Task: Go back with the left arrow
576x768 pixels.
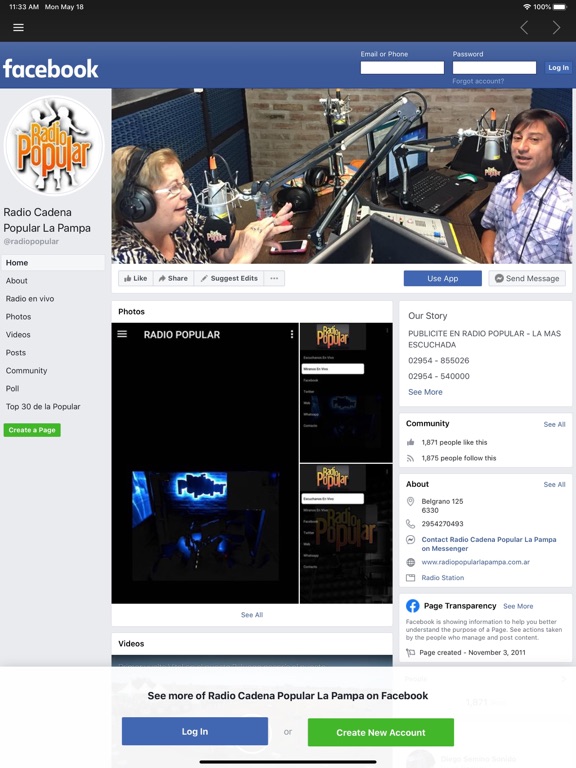Action: [x=524, y=27]
